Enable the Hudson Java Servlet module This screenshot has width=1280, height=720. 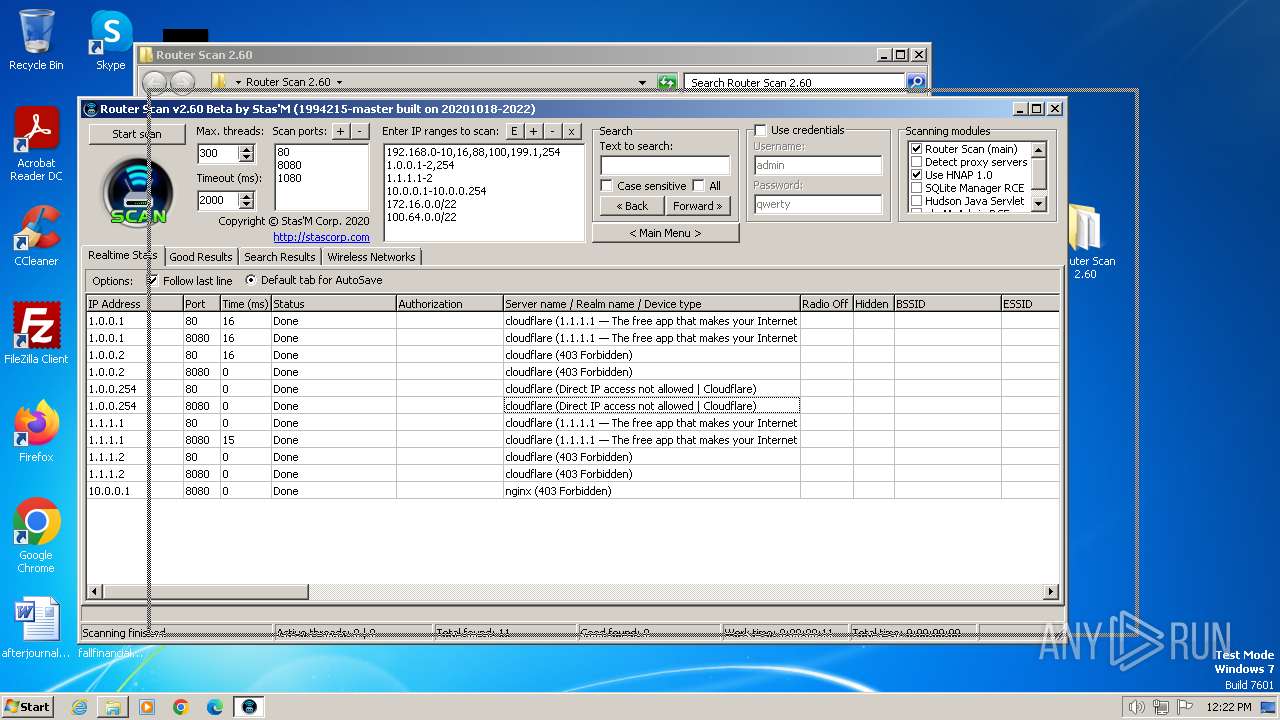pos(916,201)
